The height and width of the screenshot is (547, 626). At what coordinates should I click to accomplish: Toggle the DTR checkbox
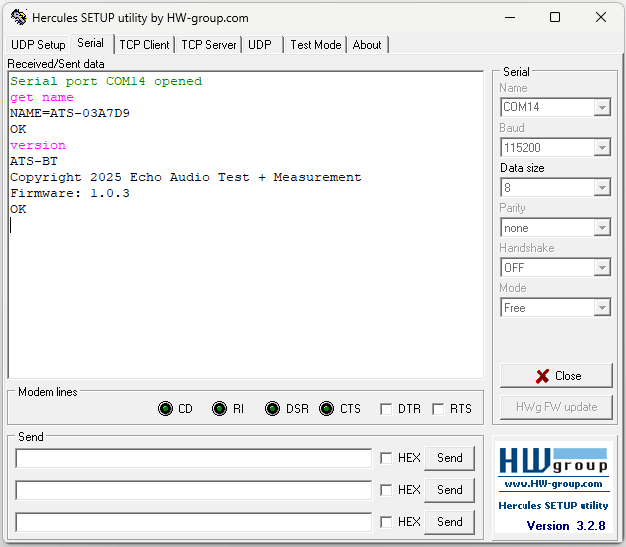[x=386, y=409]
